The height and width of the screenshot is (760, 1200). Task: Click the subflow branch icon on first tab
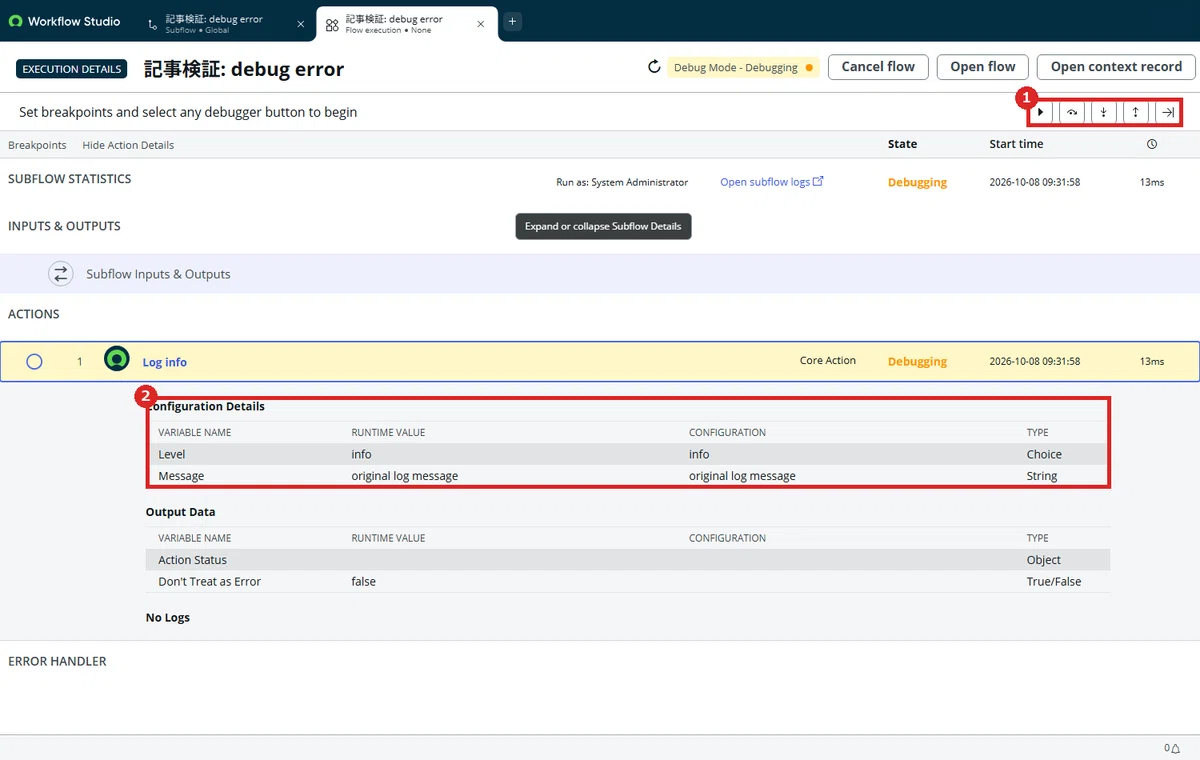(x=152, y=24)
